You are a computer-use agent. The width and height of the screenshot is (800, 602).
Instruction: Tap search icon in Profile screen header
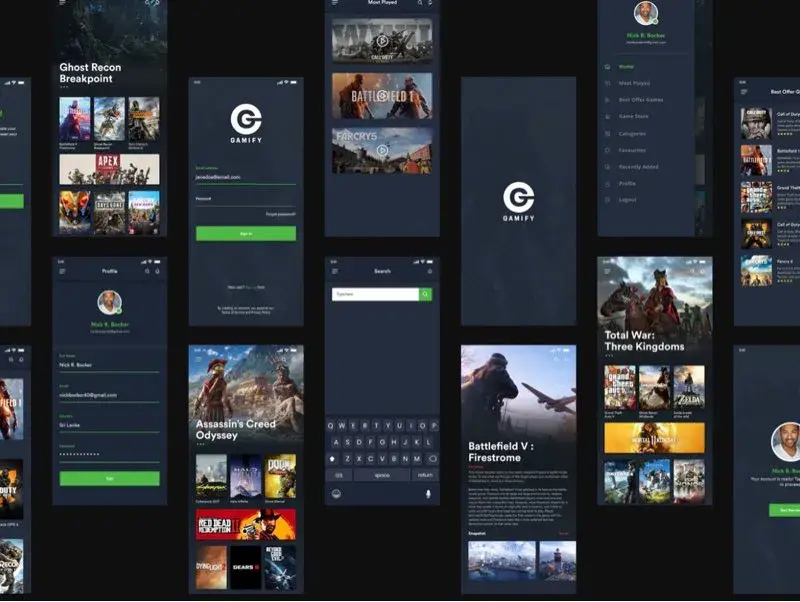(x=147, y=271)
